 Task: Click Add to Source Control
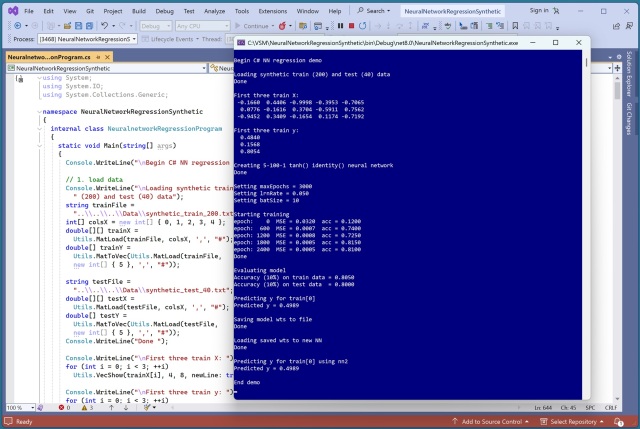click(490, 422)
